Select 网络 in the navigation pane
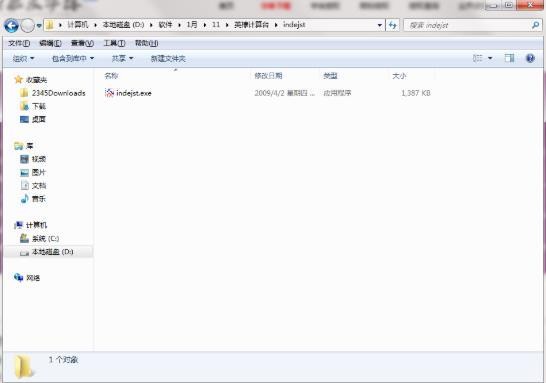This screenshot has width=546, height=383. (x=33, y=278)
